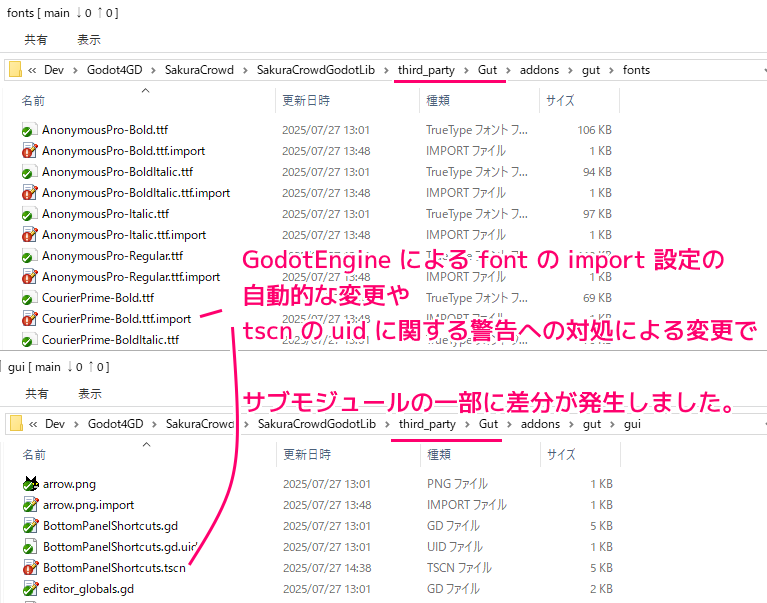Click the AnonymousPro-Bold.ttf.import file icon
This screenshot has height=603, width=767.
29,151
